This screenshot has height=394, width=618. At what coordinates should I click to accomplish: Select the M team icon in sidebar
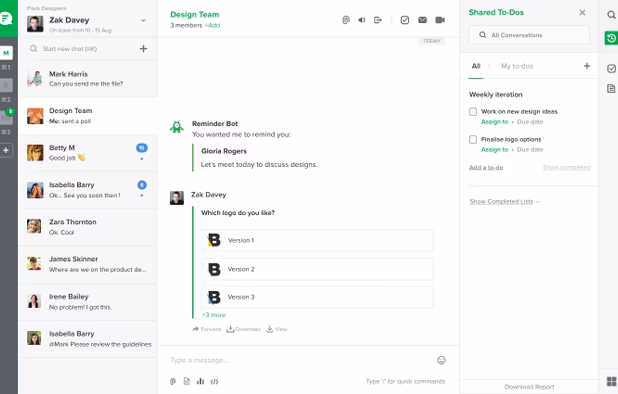click(x=6, y=53)
